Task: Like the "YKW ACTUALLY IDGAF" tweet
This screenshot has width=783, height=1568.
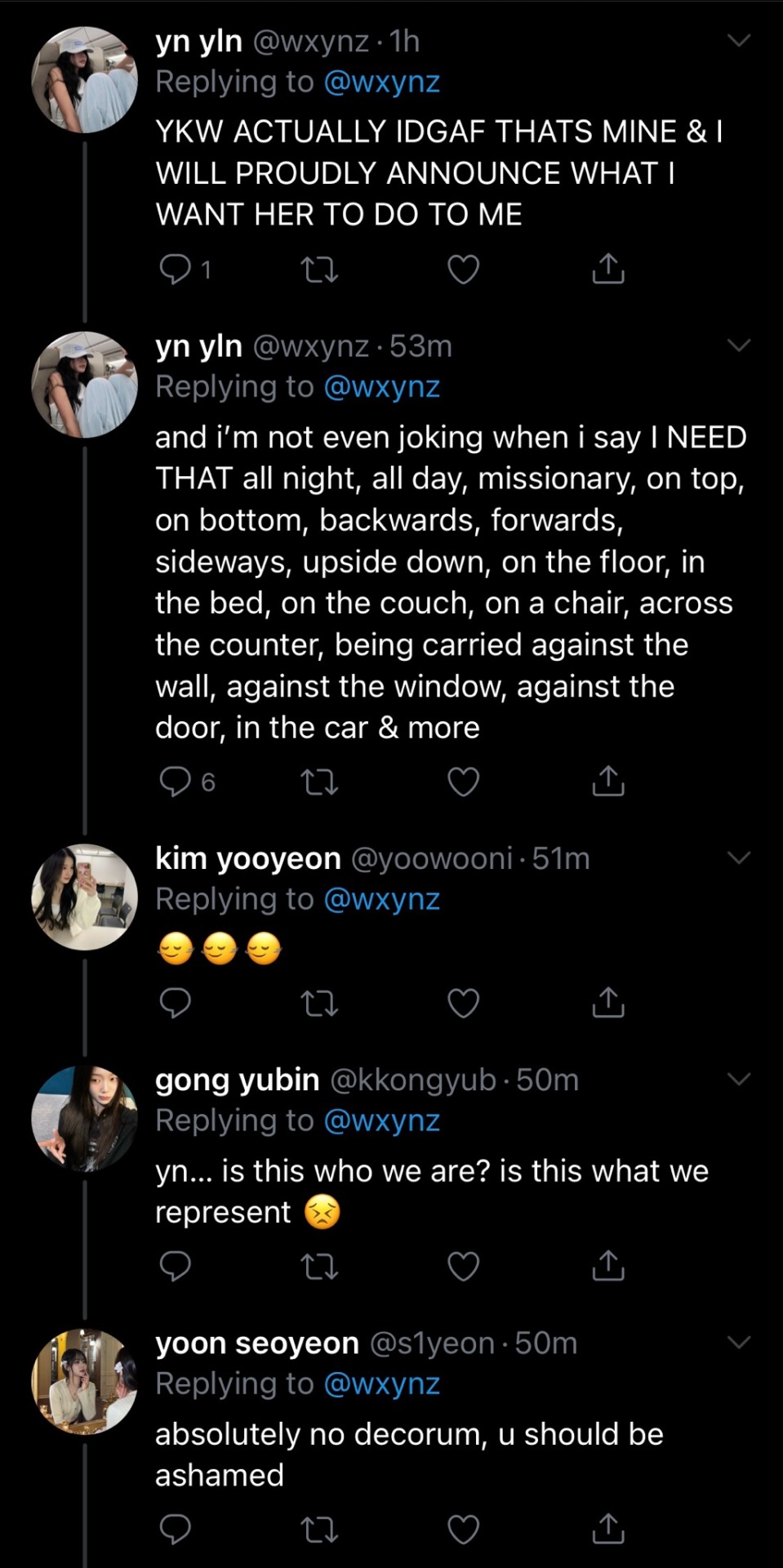Action: [463, 269]
